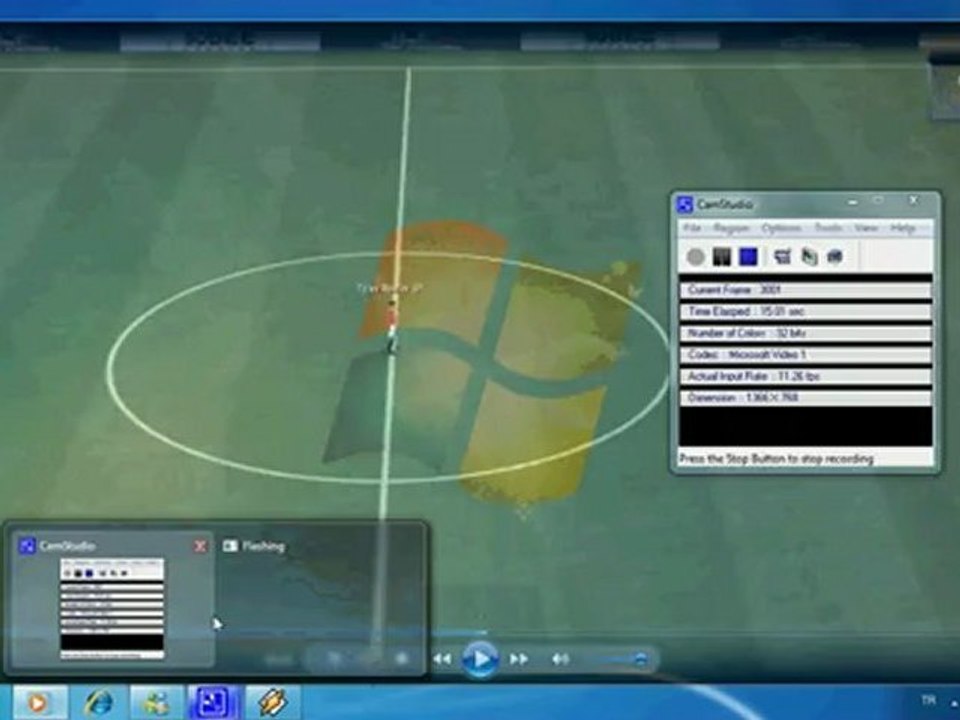Open the Options menu in CamStudio

(781, 228)
